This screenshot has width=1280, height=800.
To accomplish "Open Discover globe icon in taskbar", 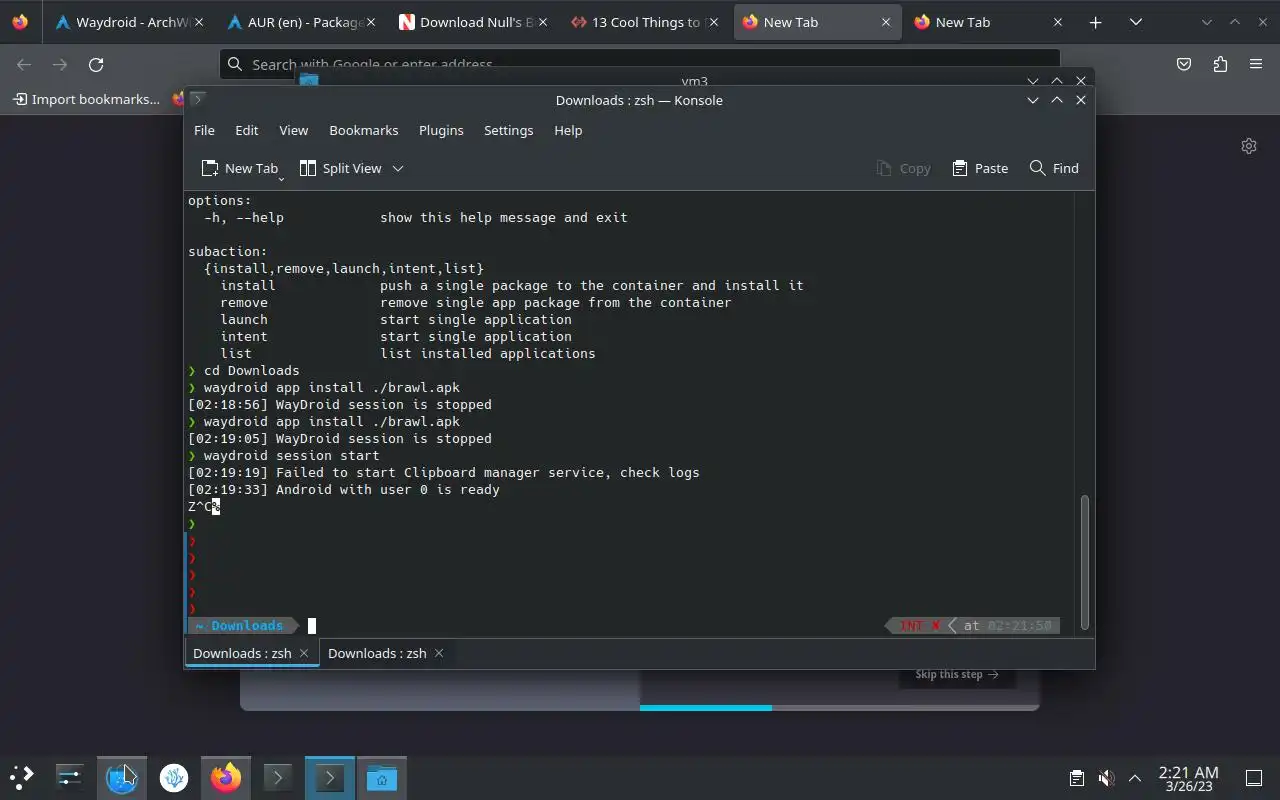I will [x=122, y=777].
